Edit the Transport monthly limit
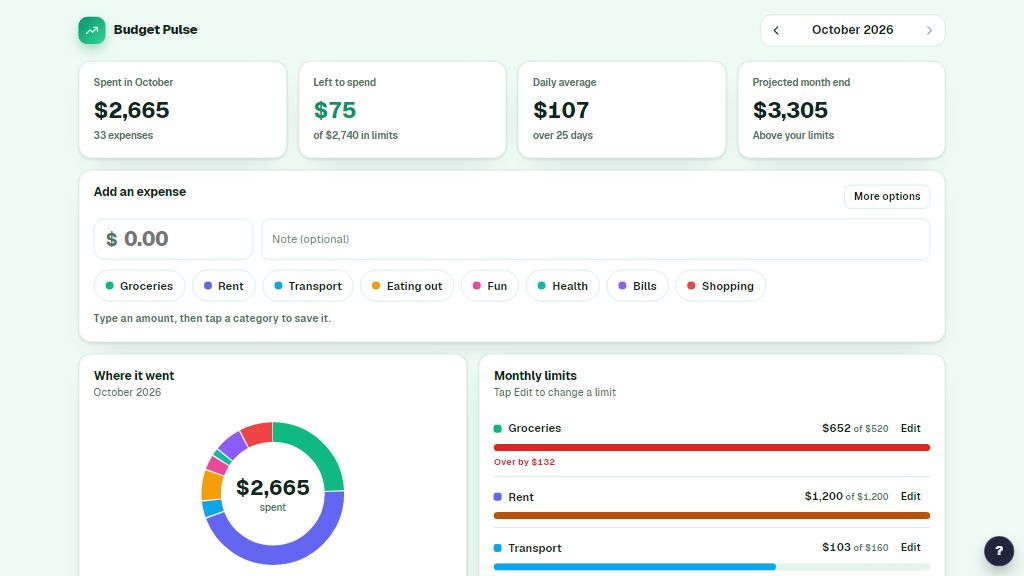This screenshot has height=576, width=1024. 910,547
